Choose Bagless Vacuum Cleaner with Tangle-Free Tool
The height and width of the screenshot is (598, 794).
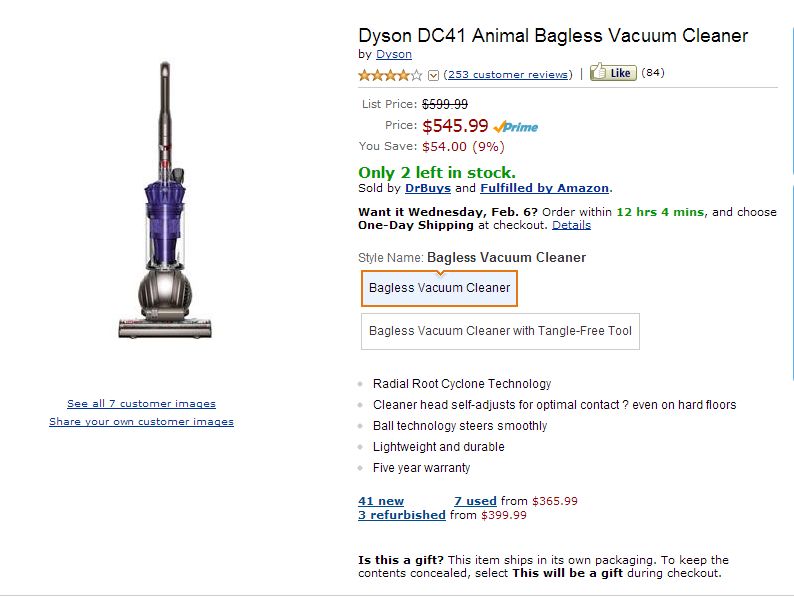(500, 331)
